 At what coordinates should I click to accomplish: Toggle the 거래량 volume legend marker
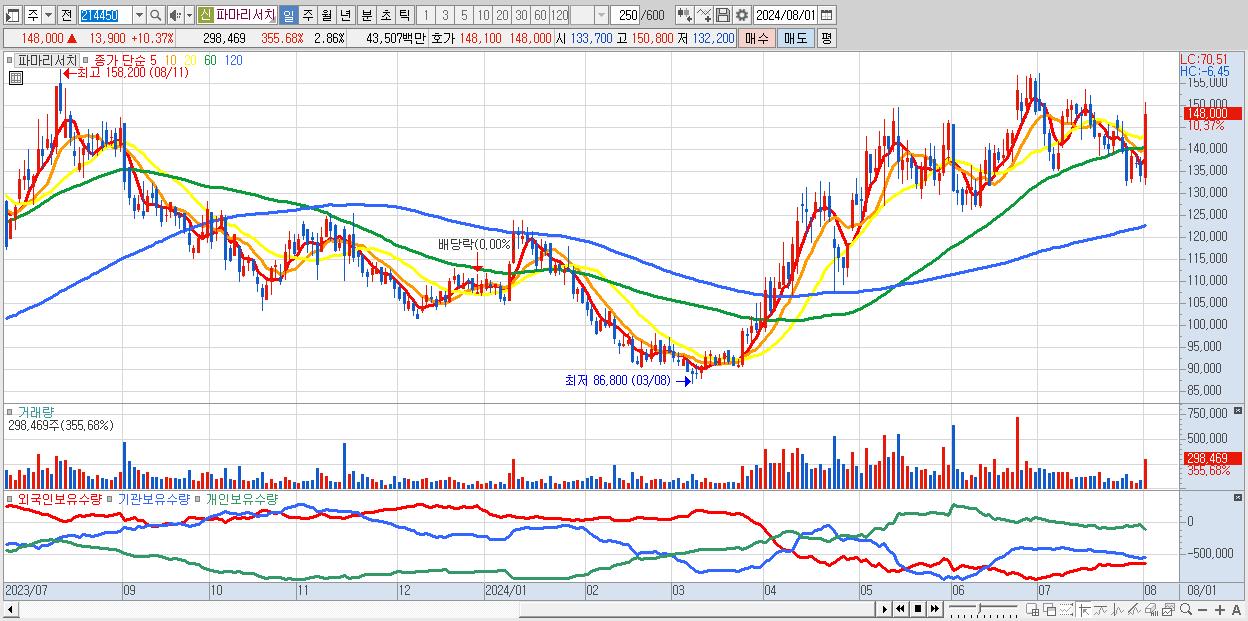[10, 411]
